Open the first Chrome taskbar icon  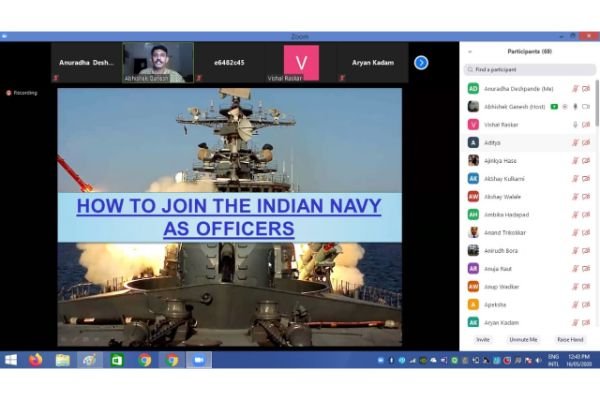point(145,360)
